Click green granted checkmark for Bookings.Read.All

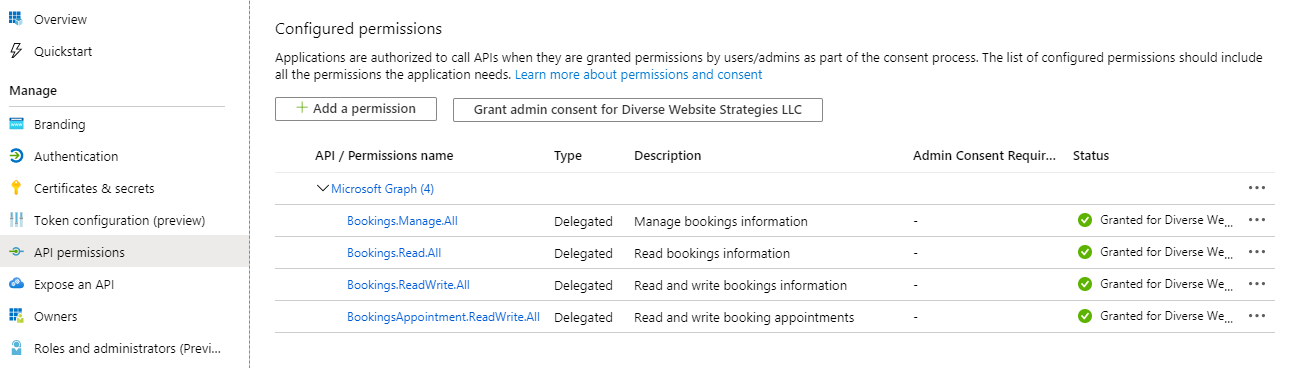coord(1085,252)
